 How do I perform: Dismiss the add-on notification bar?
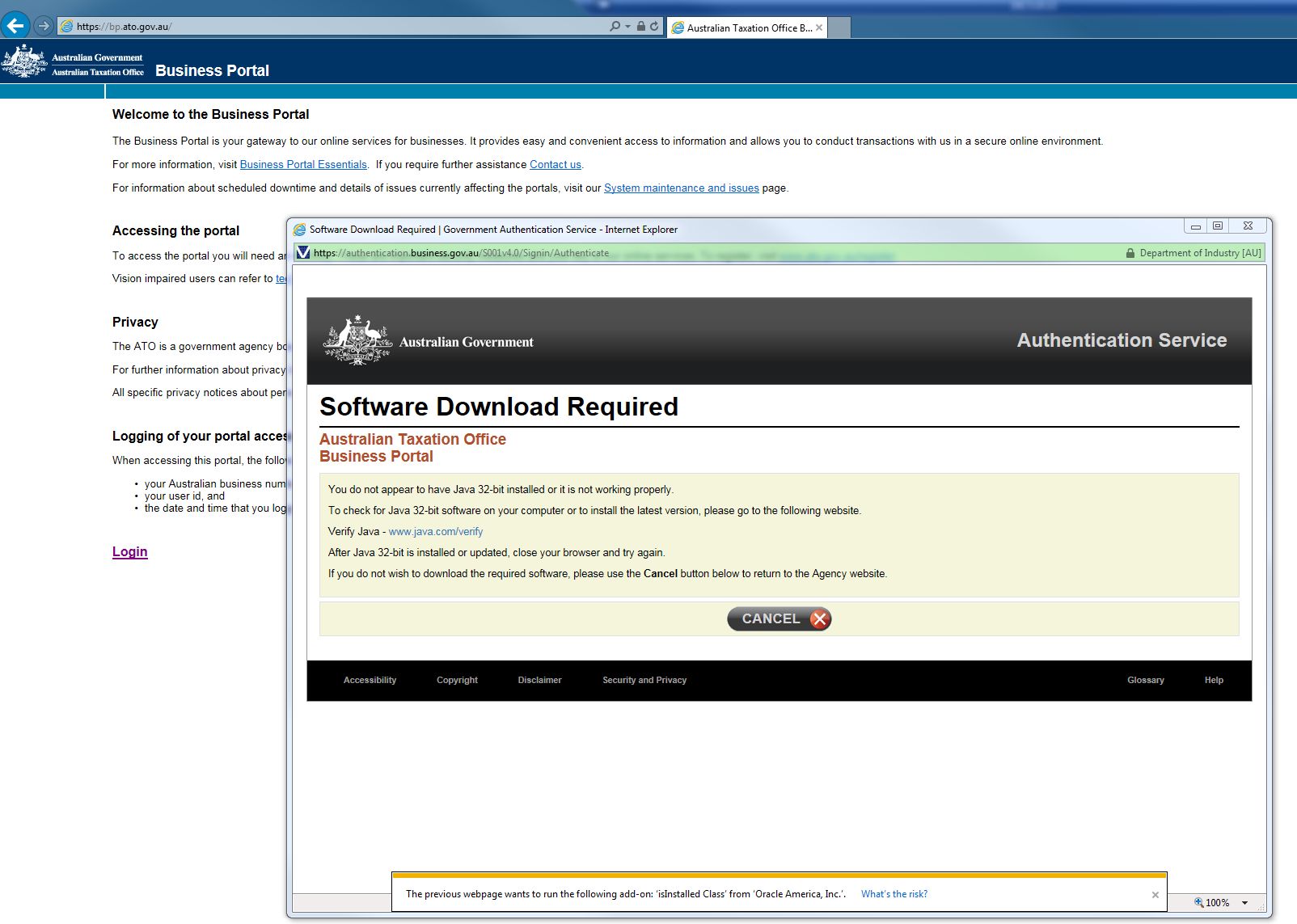tap(1155, 895)
